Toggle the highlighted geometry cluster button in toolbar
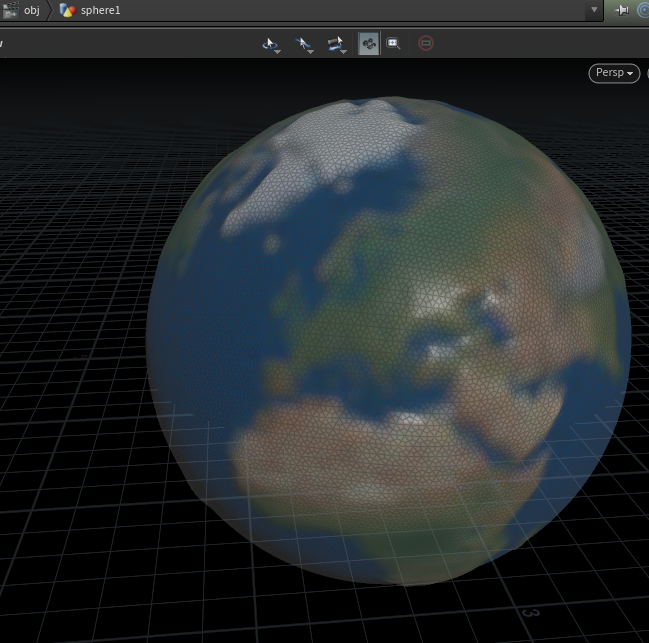Image resolution: width=649 pixels, height=643 pixels. click(368, 43)
